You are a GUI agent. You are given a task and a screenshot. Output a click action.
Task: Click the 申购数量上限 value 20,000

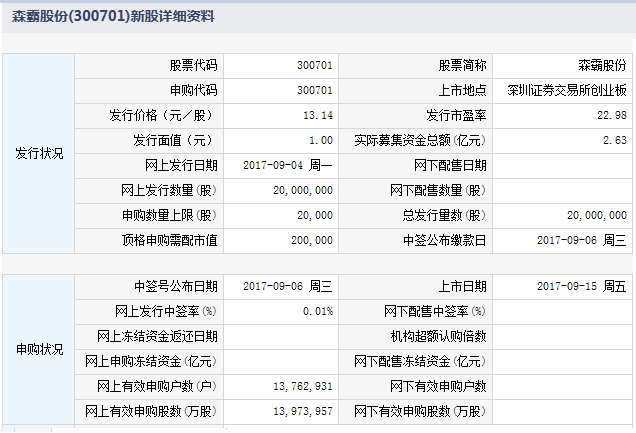[314, 215]
